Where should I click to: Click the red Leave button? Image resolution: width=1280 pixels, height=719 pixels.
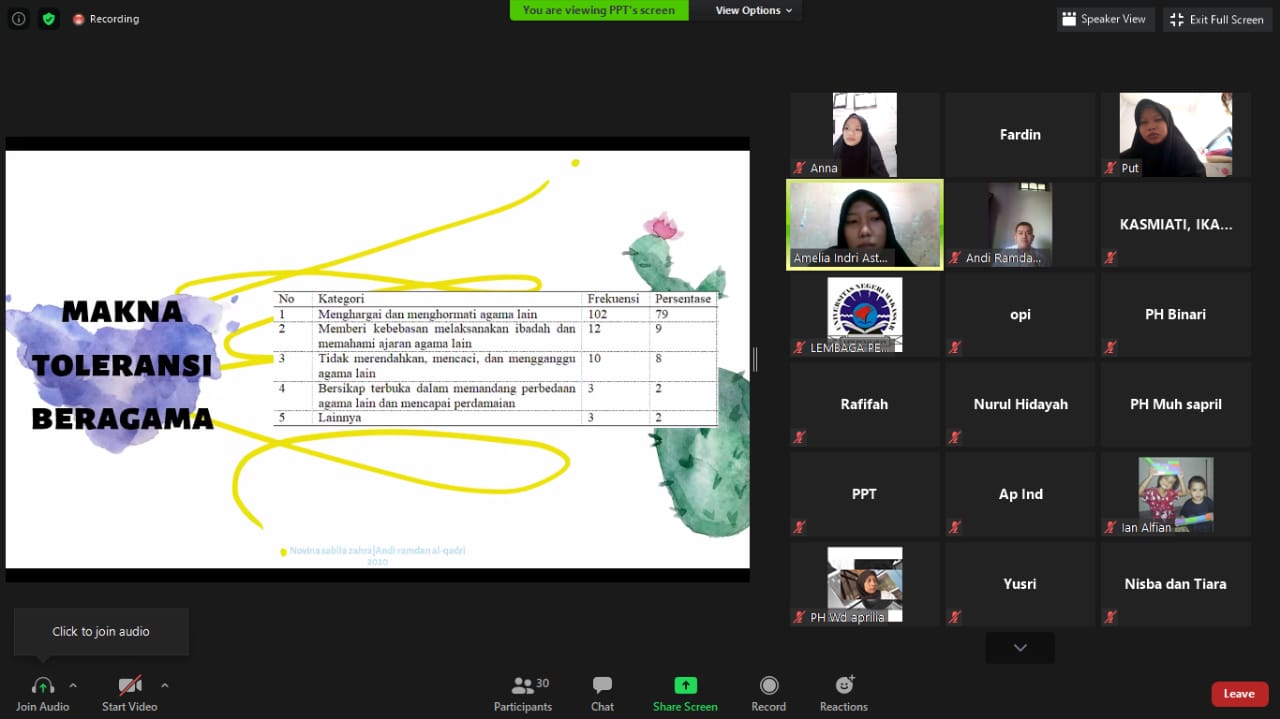[1239, 693]
